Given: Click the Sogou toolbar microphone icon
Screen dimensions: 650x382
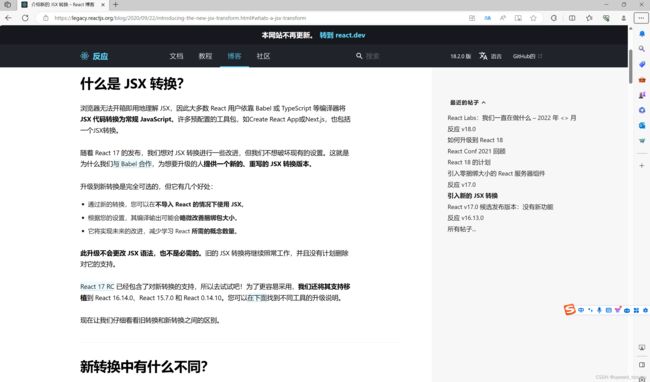Looking at the screenshot, I should pyautogui.click(x=599, y=310).
